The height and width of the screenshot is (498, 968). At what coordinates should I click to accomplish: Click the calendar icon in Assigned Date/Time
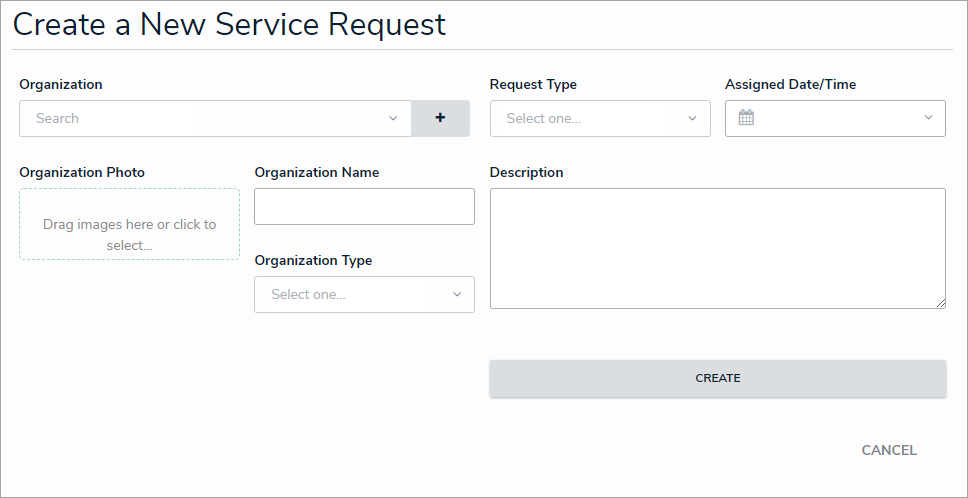point(746,118)
